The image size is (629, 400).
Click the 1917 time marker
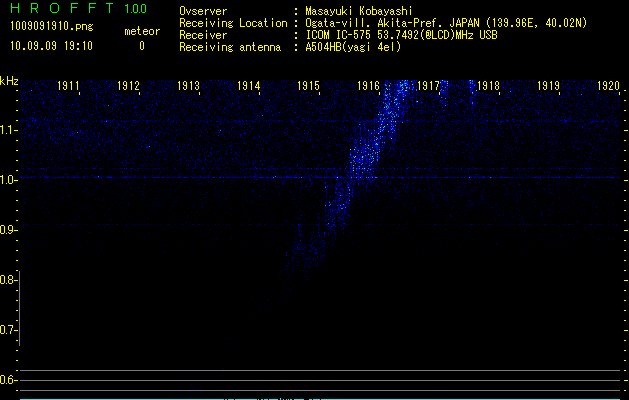coord(428,86)
